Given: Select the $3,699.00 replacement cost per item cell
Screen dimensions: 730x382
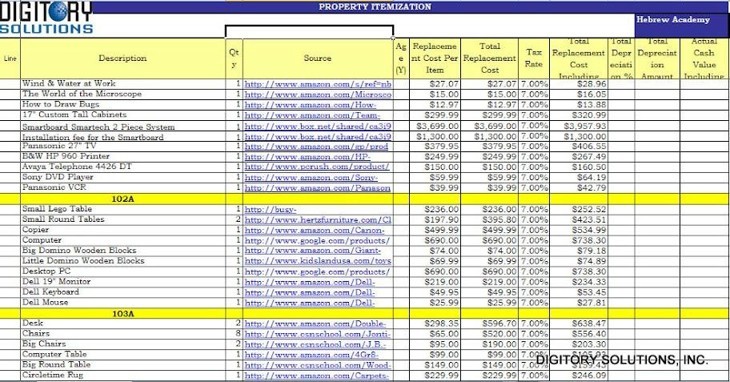Looking at the screenshot, I should (x=435, y=126).
